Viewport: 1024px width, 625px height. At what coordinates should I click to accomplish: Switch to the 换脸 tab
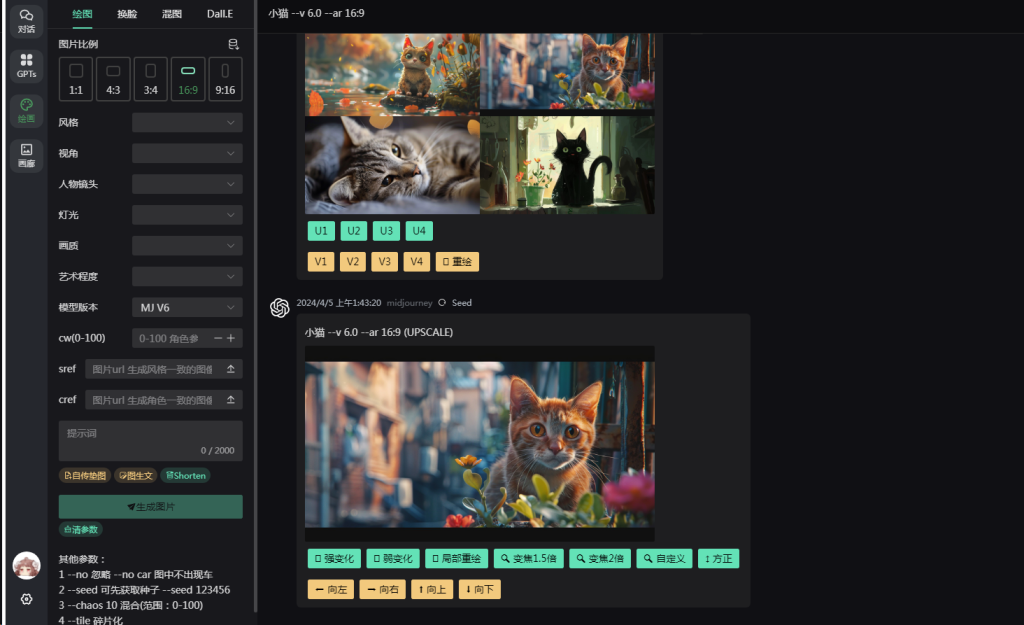click(x=127, y=14)
